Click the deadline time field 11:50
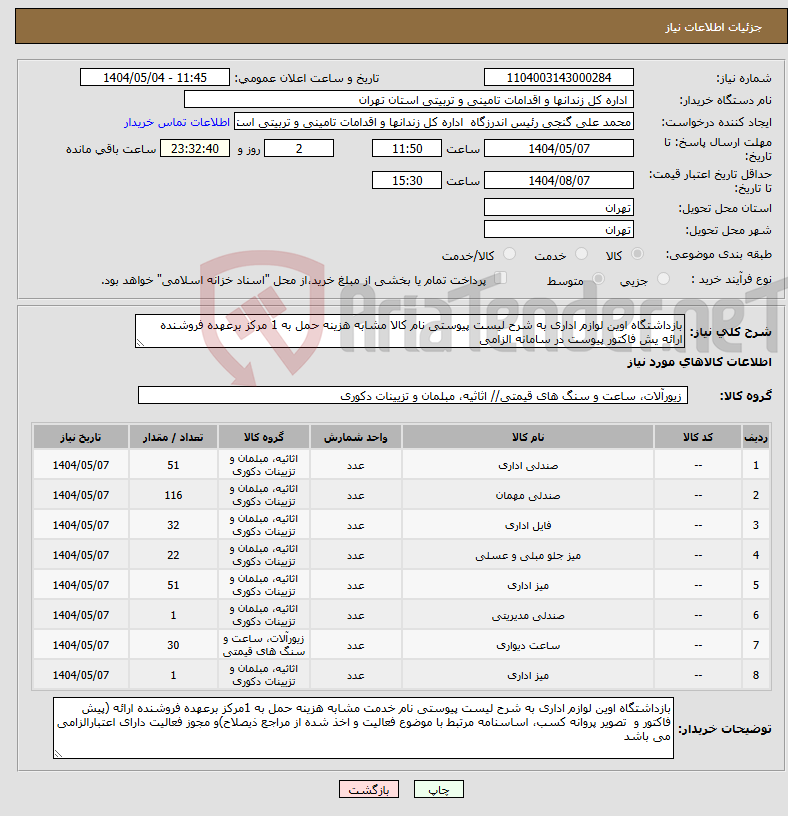788x816 pixels. (406, 149)
